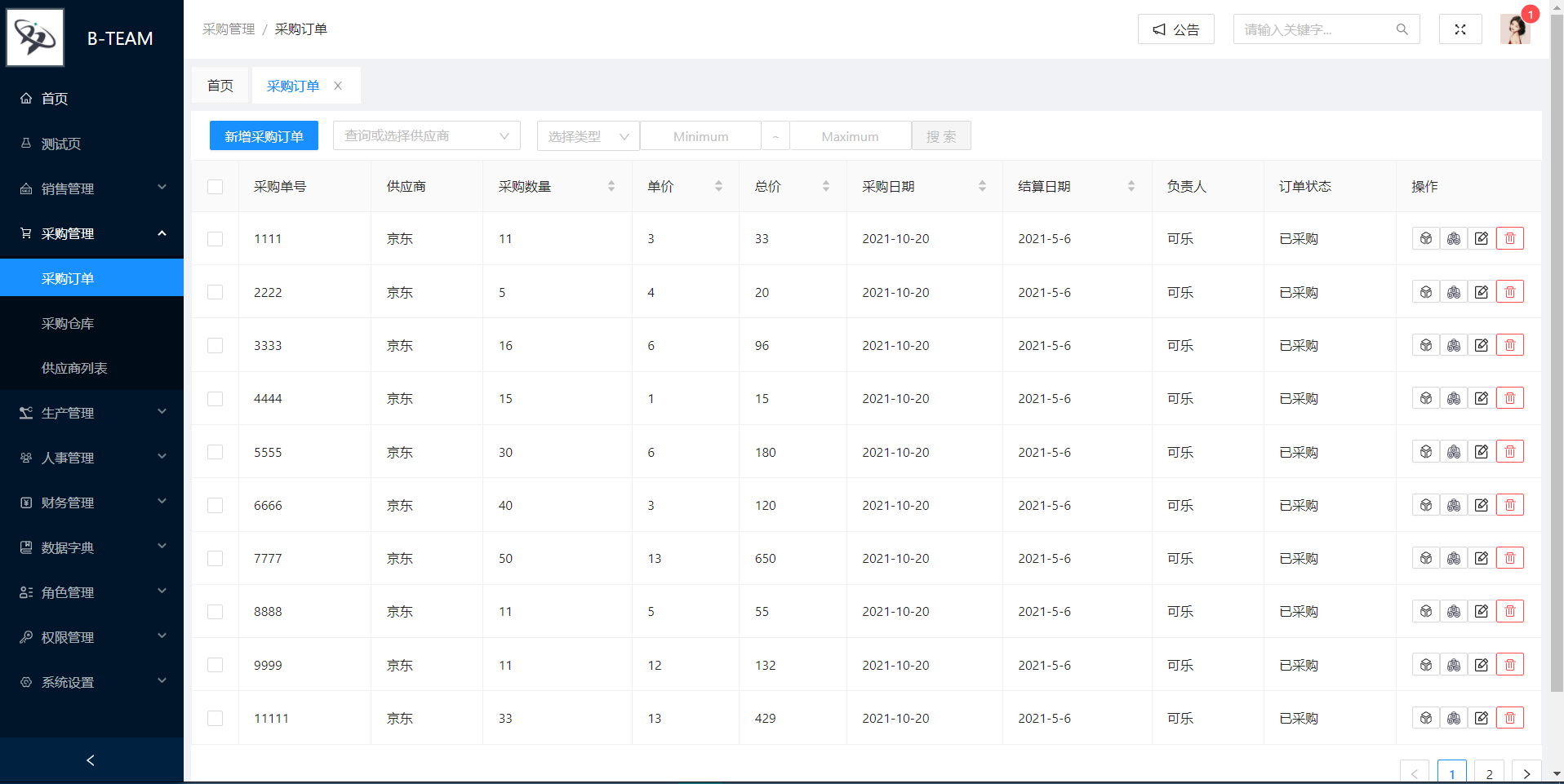Select the checkbox for order 1111

click(215, 239)
